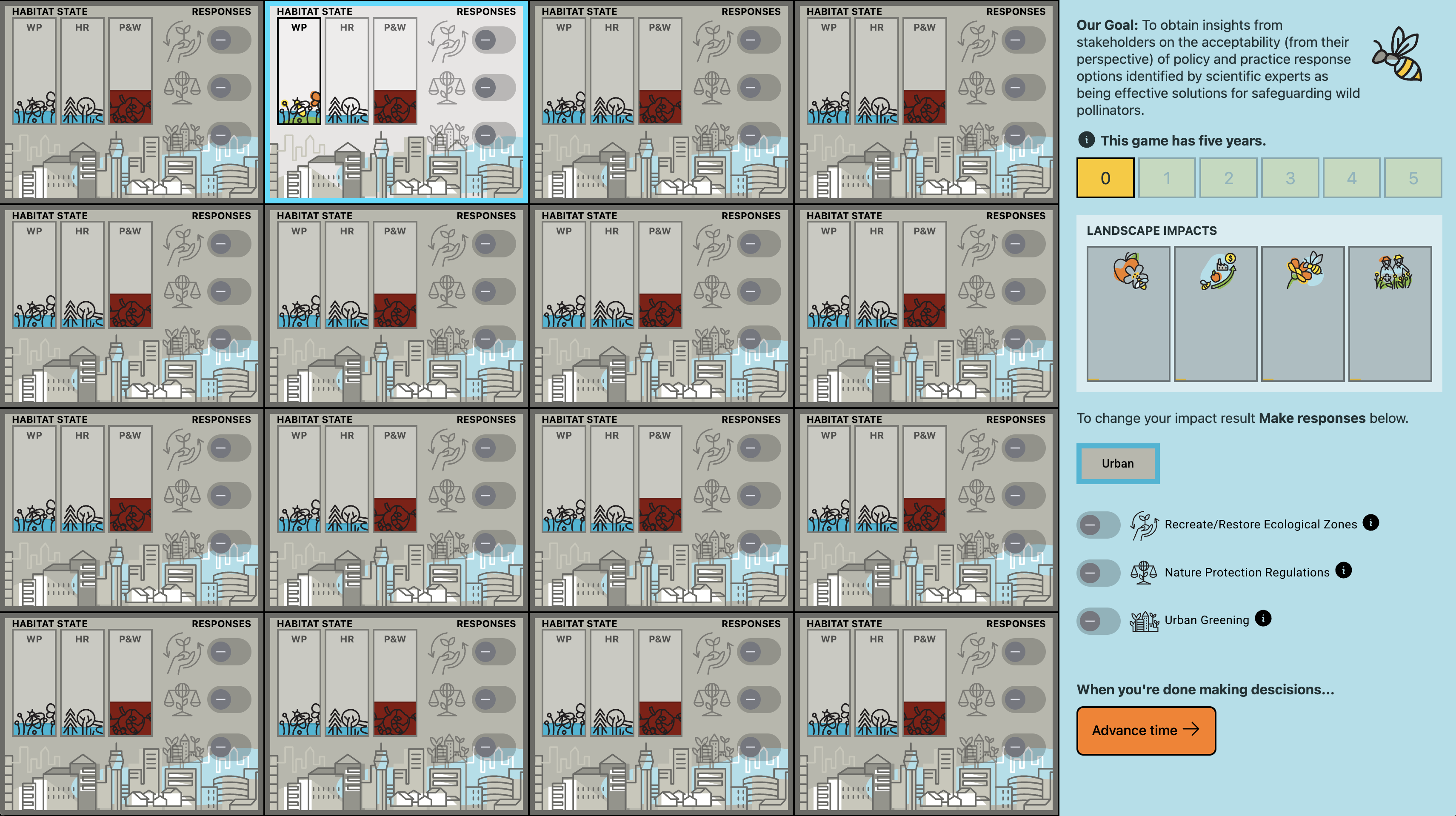Toggle top response switch in highlighted tile

point(494,40)
